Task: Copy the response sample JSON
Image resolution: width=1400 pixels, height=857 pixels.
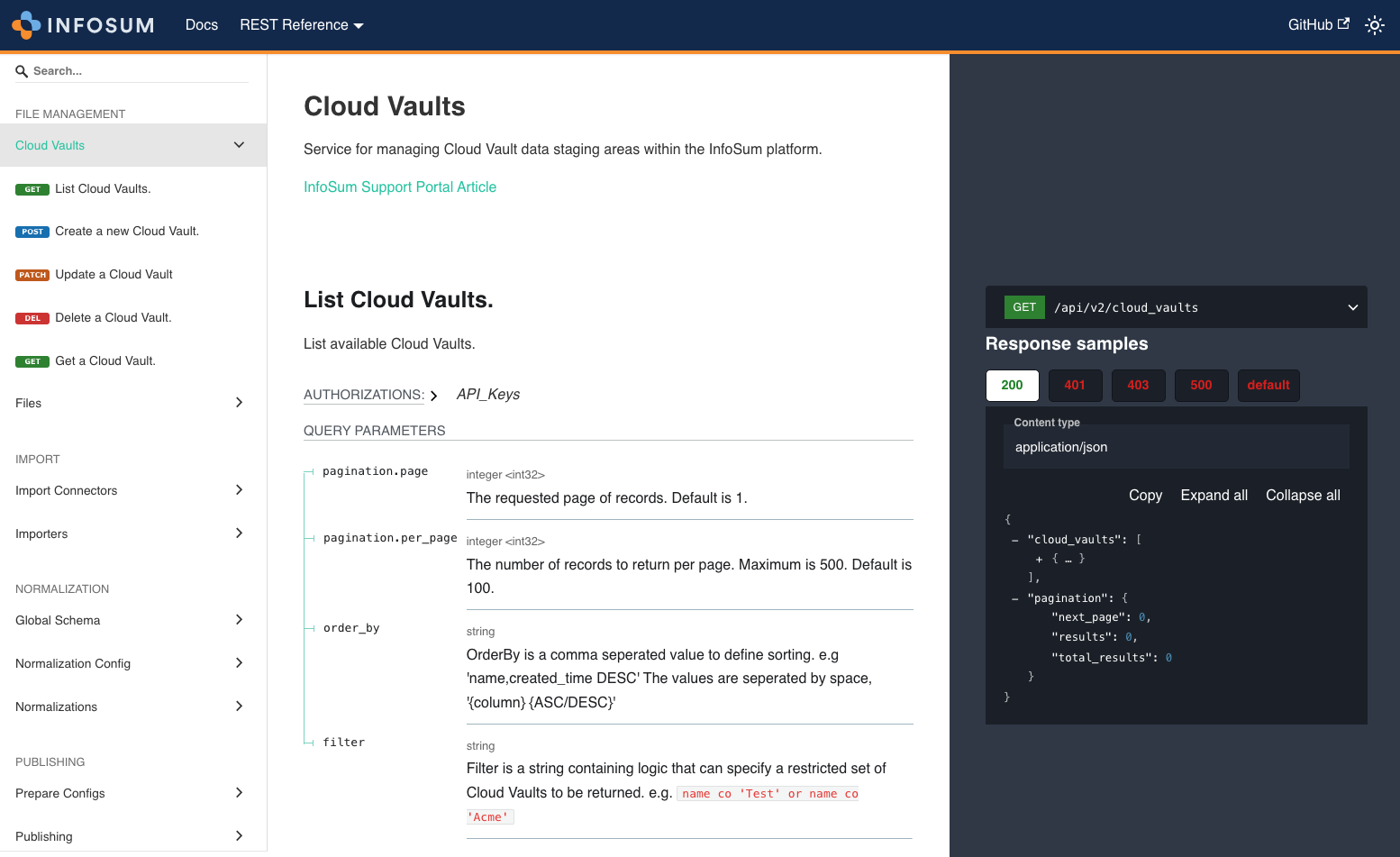Action: click(1146, 496)
